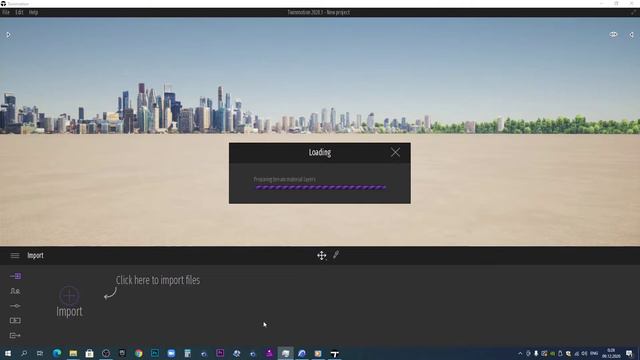Open the Help menu

coord(33,12)
